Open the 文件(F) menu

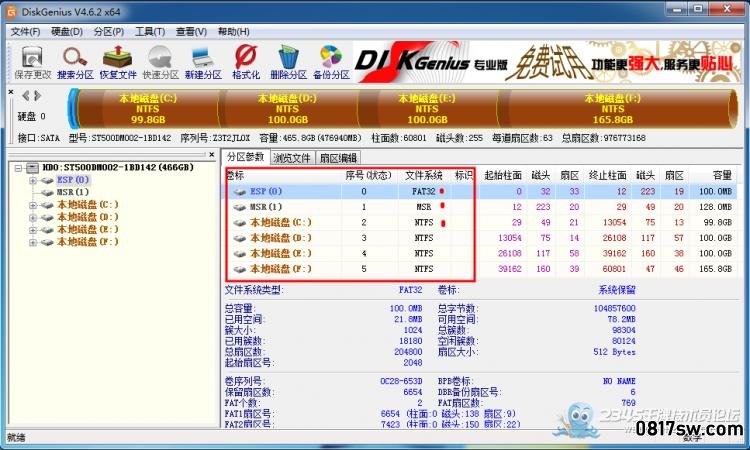pyautogui.click(x=25, y=32)
